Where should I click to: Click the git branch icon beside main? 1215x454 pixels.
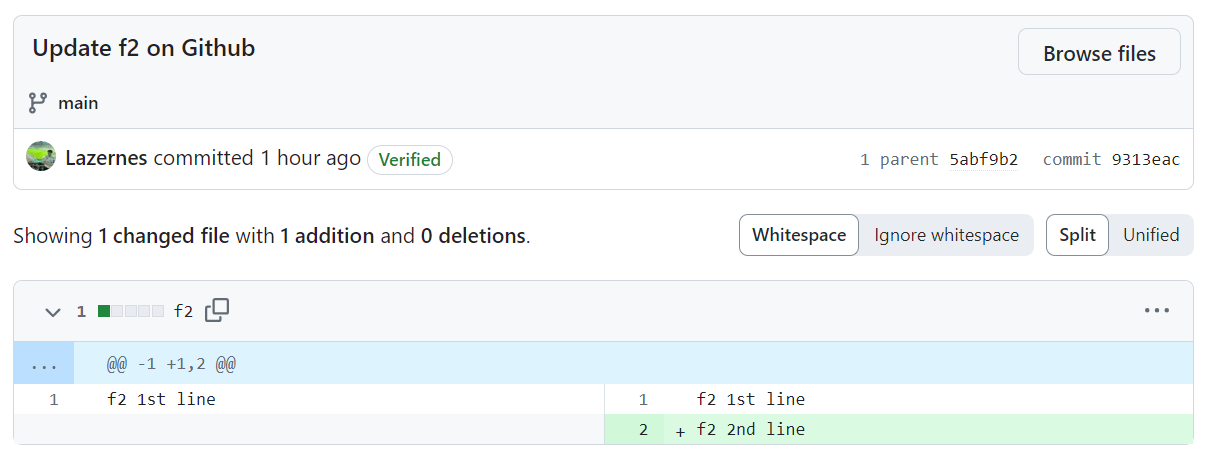point(38,102)
